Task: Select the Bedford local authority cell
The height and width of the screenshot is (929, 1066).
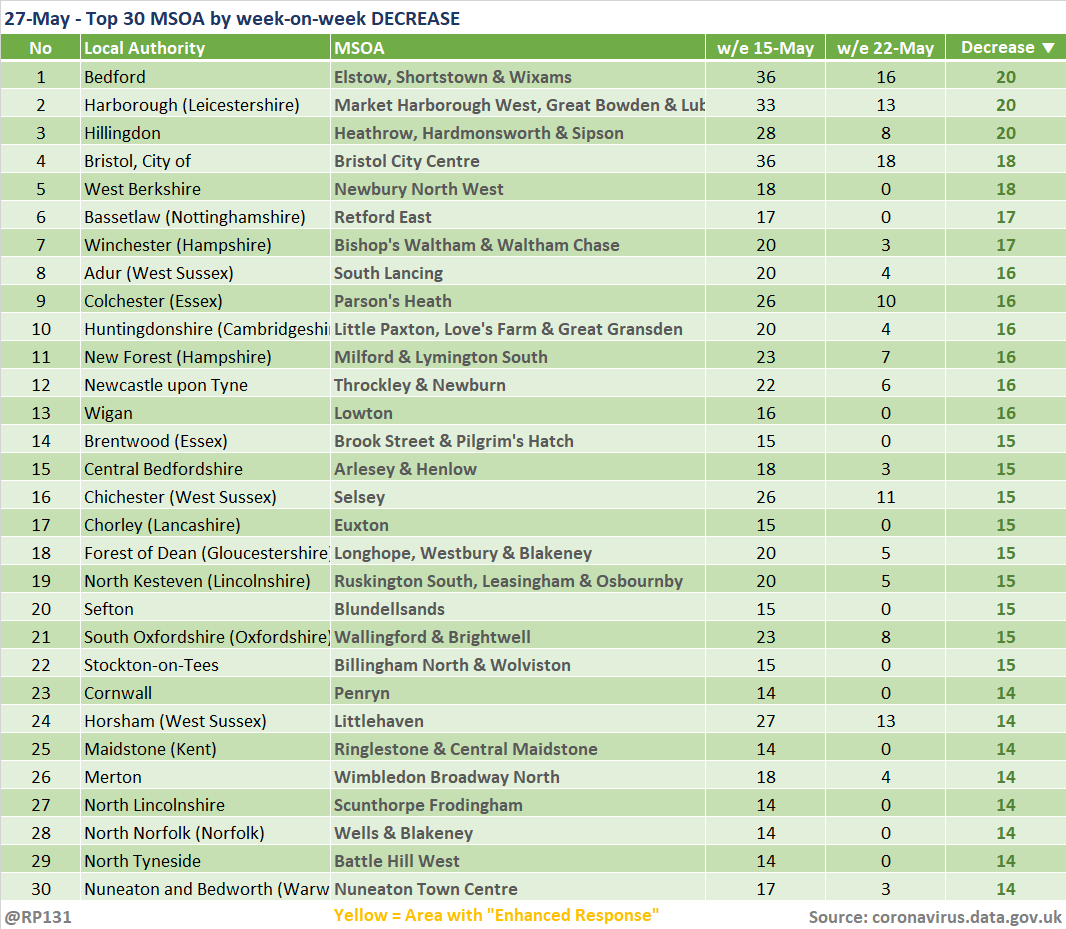Action: (205, 77)
